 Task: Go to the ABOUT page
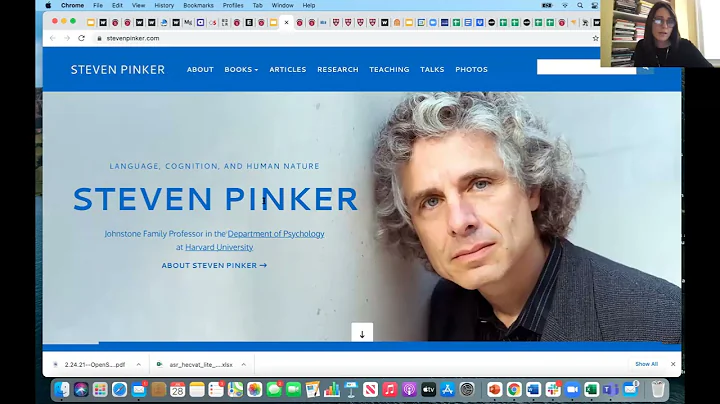point(200,70)
